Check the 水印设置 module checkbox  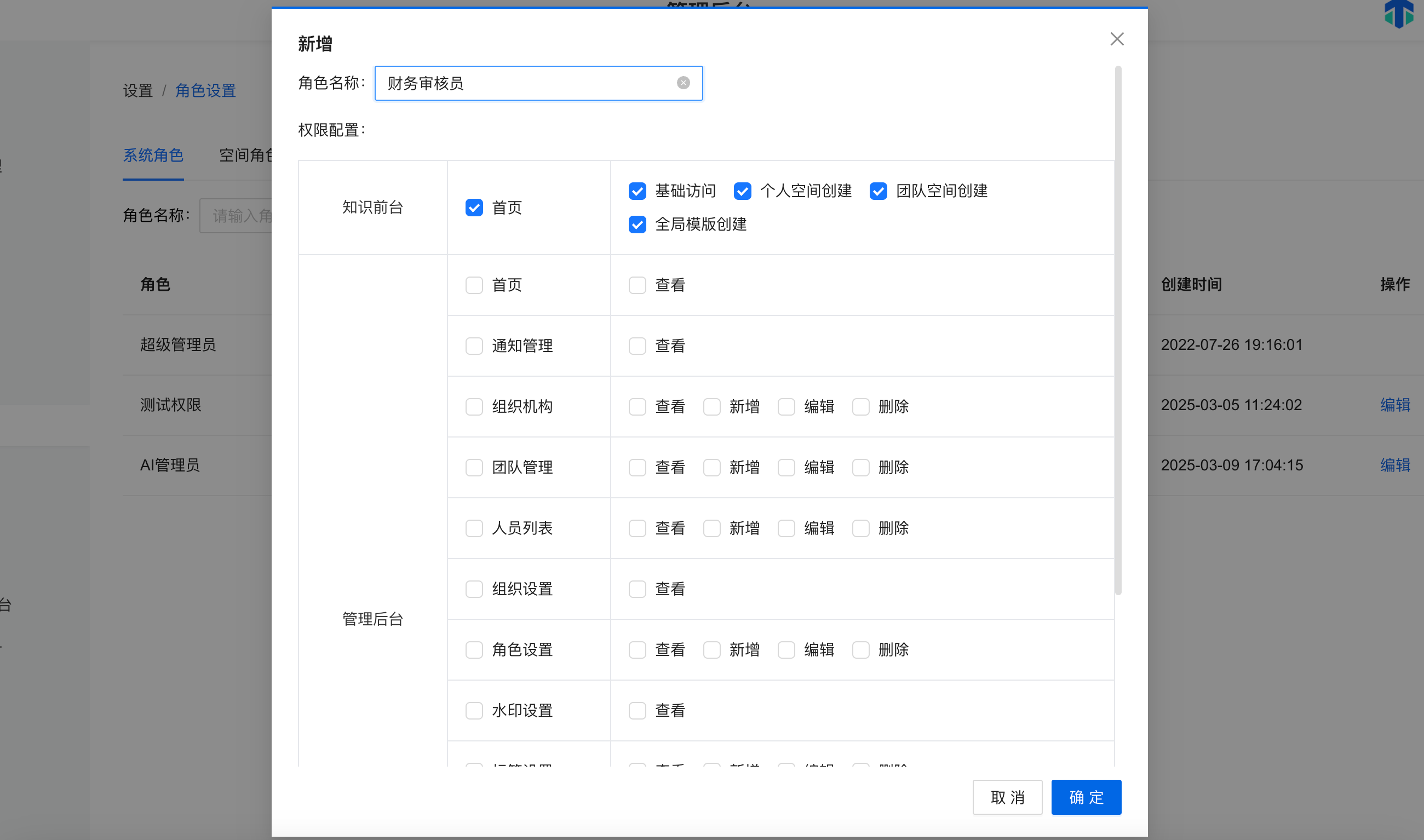[x=474, y=711]
